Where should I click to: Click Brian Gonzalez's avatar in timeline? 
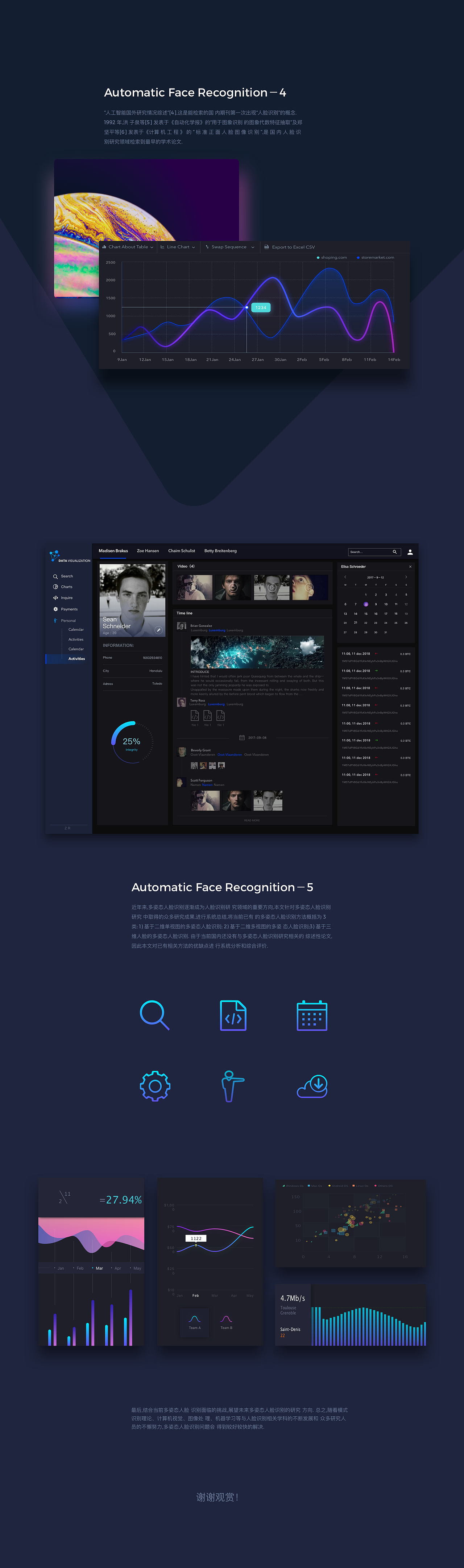coord(181,626)
